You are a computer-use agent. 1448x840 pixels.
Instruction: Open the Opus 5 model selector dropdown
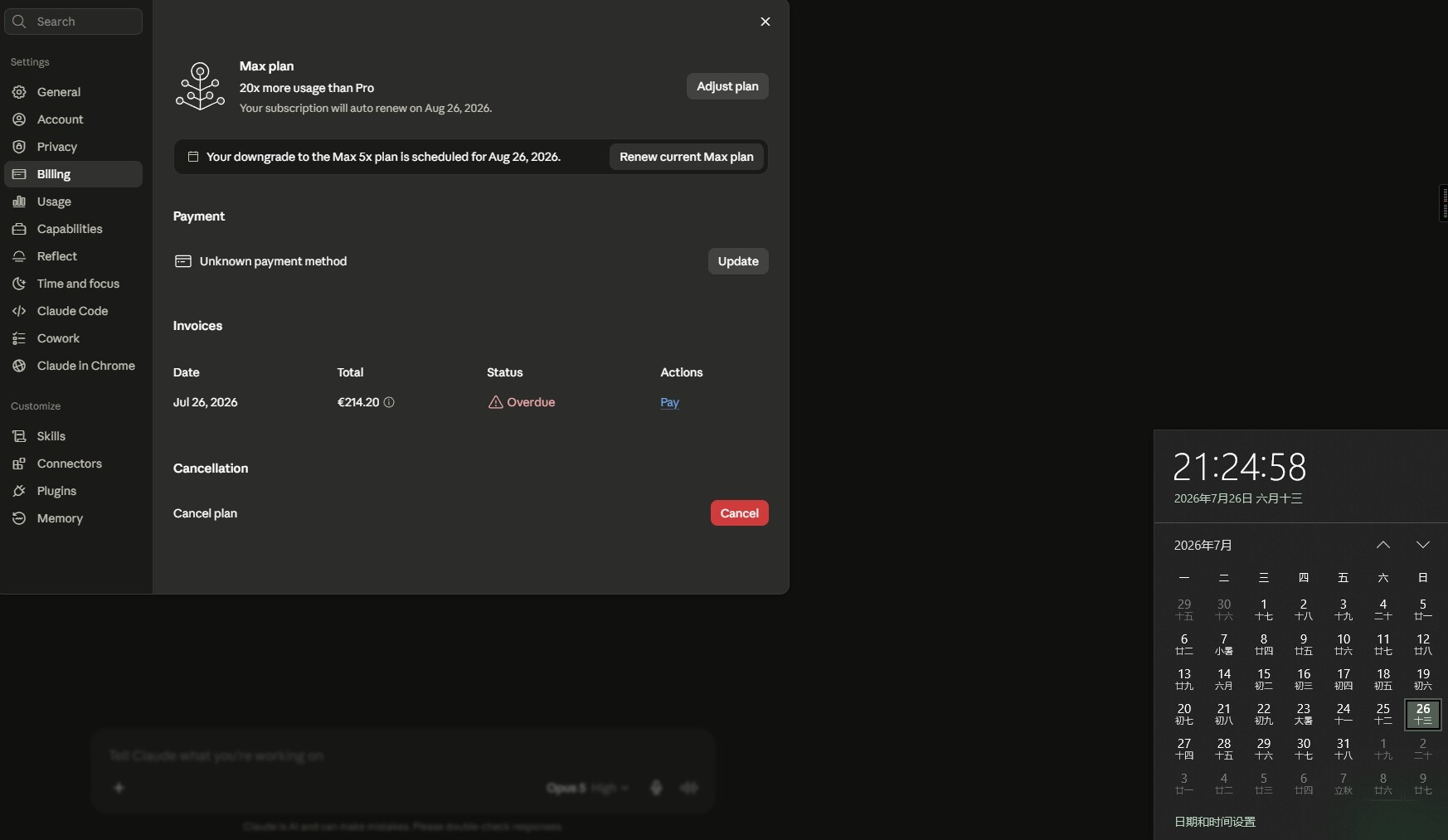click(x=587, y=788)
